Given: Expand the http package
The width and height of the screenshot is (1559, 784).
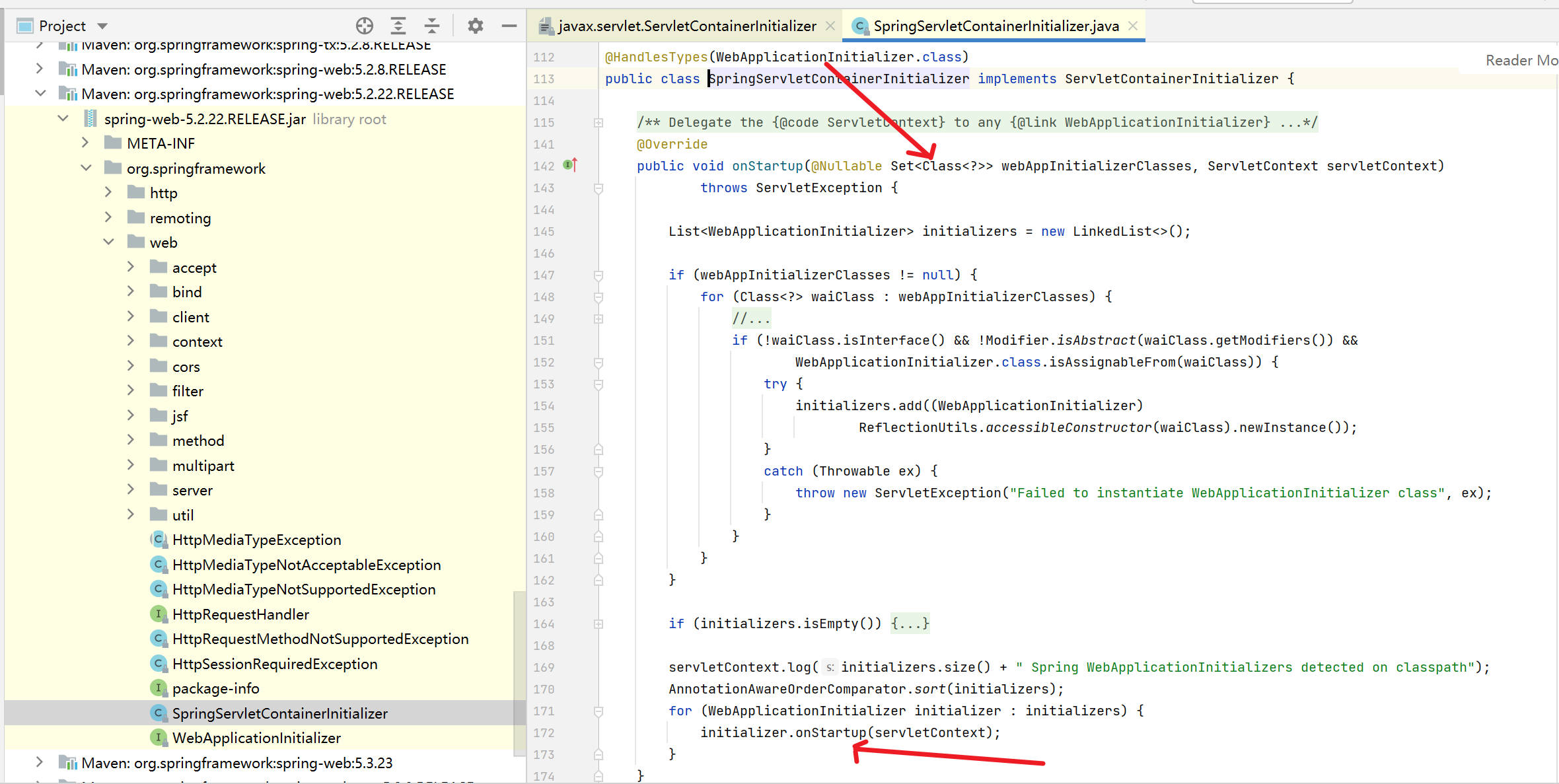Looking at the screenshot, I should click(108, 192).
